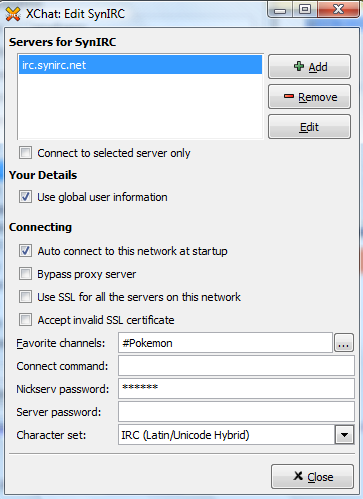Focus the Connect command text field
This screenshot has height=499, width=363.
click(236, 366)
